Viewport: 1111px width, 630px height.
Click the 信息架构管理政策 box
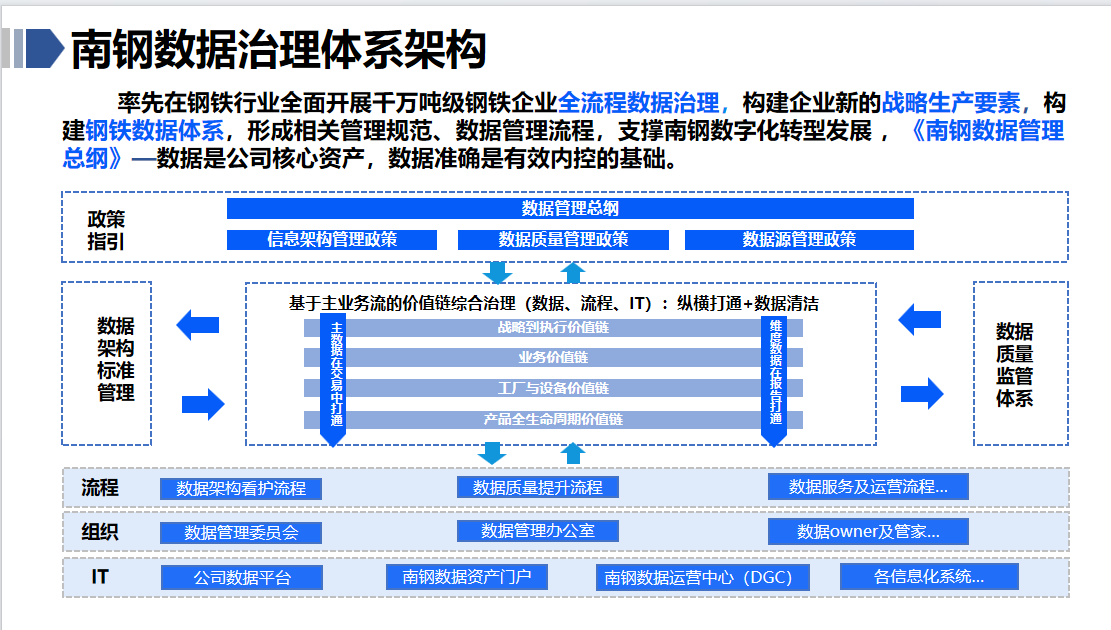(332, 240)
